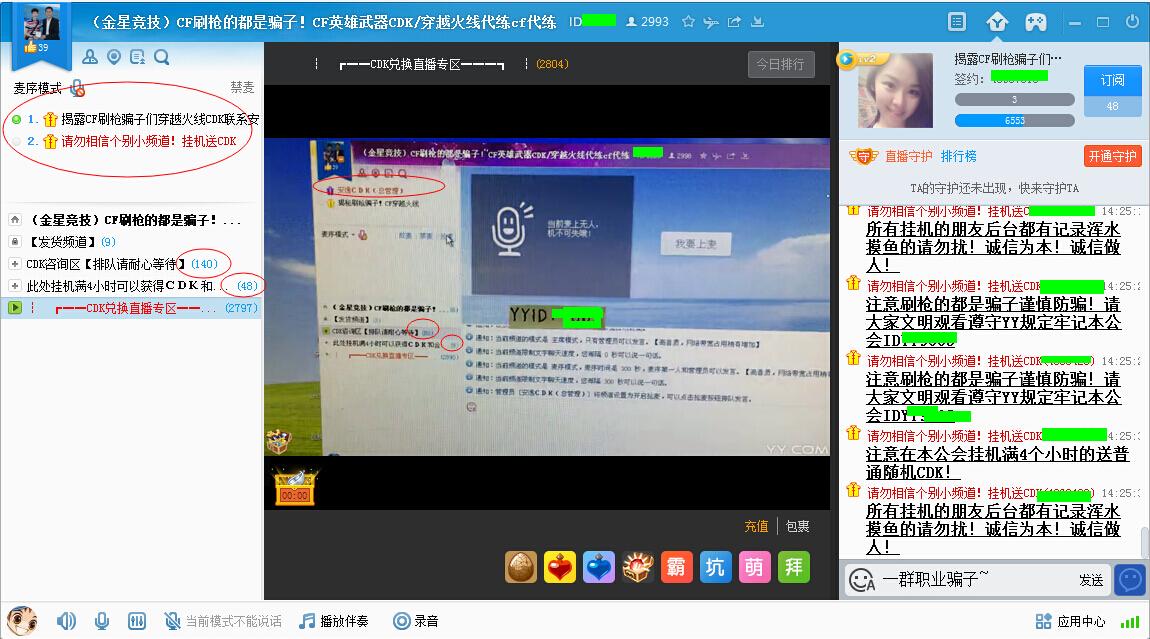Screen dimensions: 1150x639
Task: Open the countdown treasure box showing 00:00
Action: (295, 487)
